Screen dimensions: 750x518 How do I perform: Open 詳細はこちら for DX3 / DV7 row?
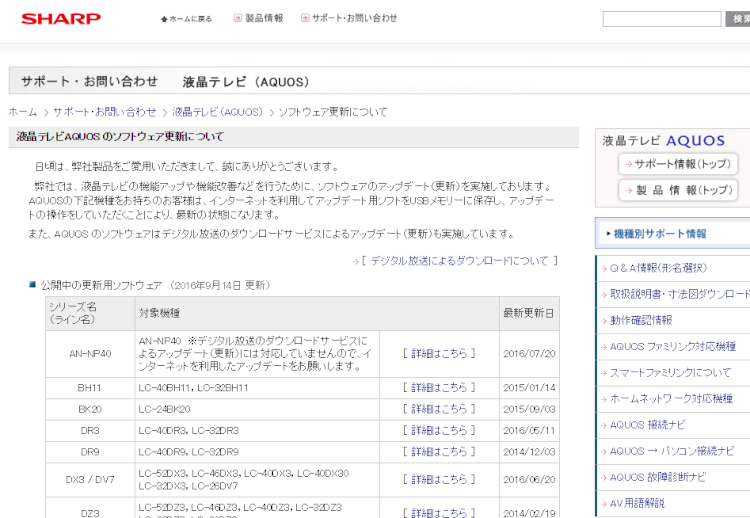click(x=439, y=479)
